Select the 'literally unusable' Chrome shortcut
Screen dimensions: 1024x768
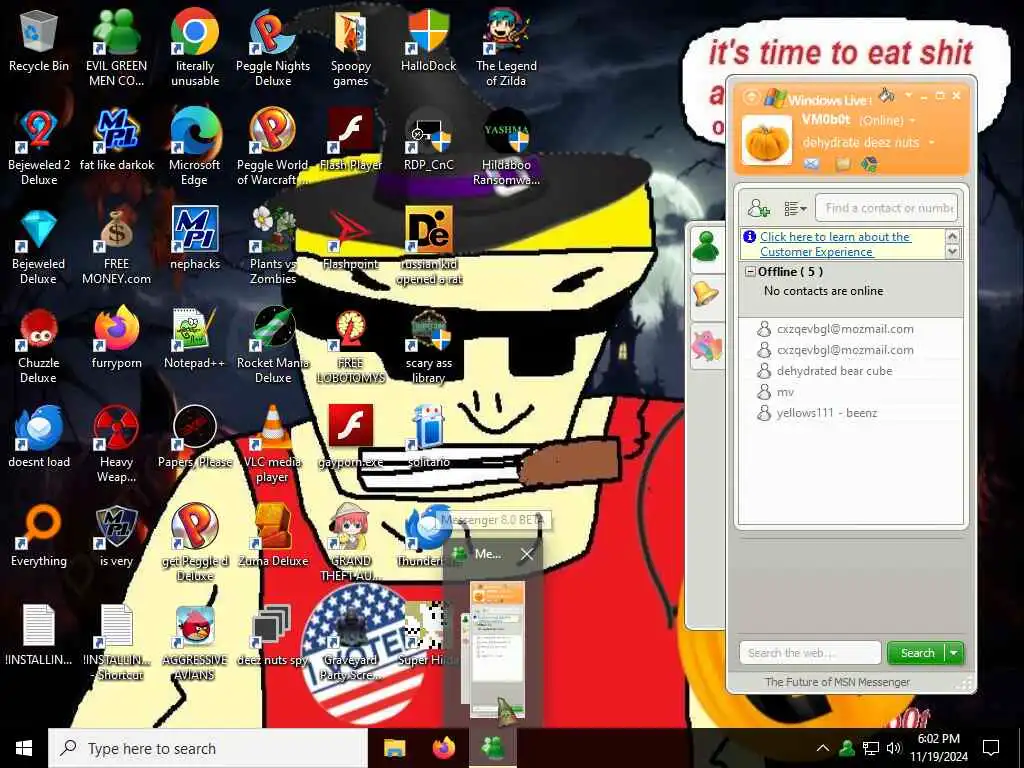click(195, 47)
